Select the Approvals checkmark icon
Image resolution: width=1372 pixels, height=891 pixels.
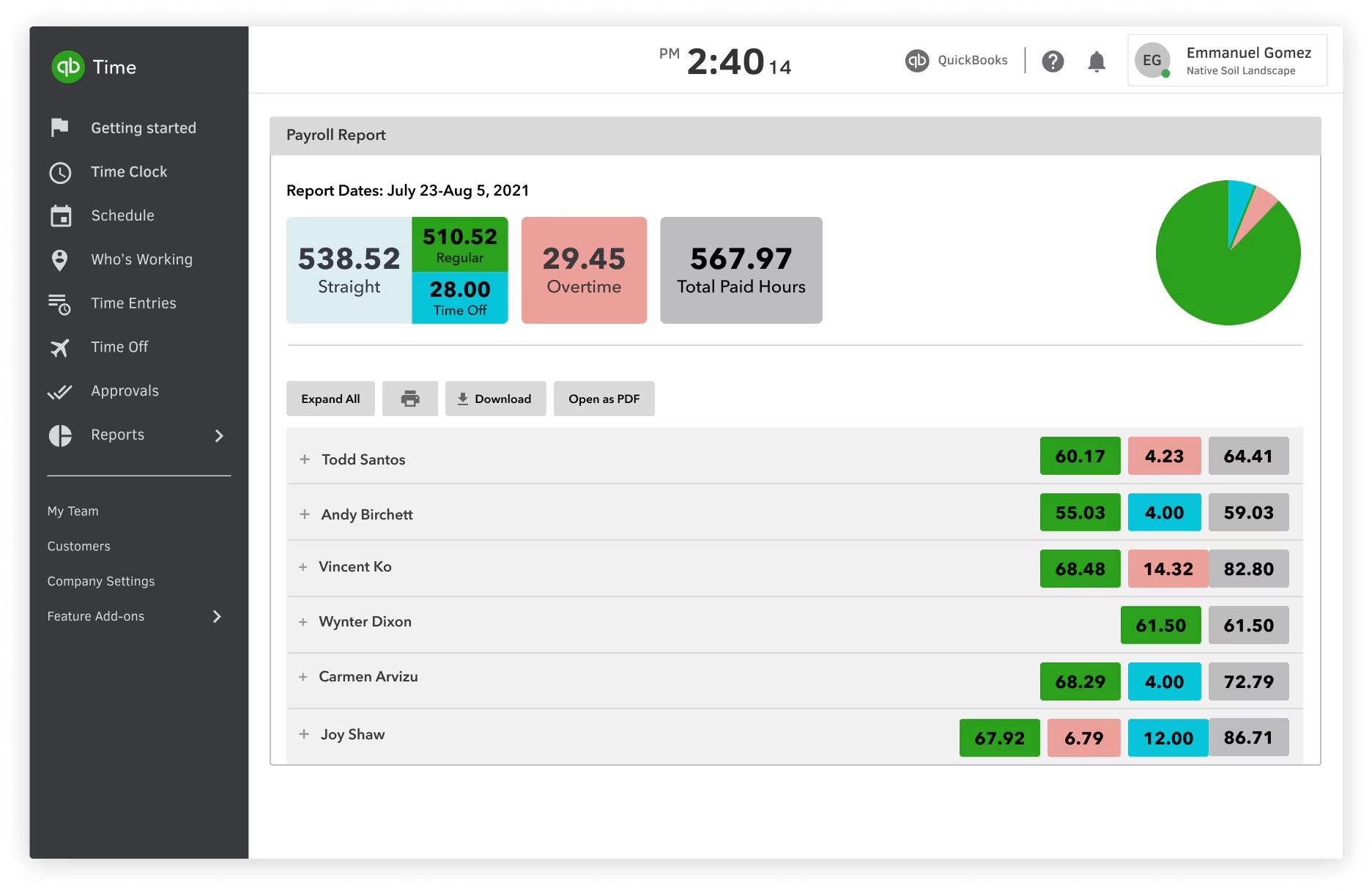pyautogui.click(x=61, y=391)
